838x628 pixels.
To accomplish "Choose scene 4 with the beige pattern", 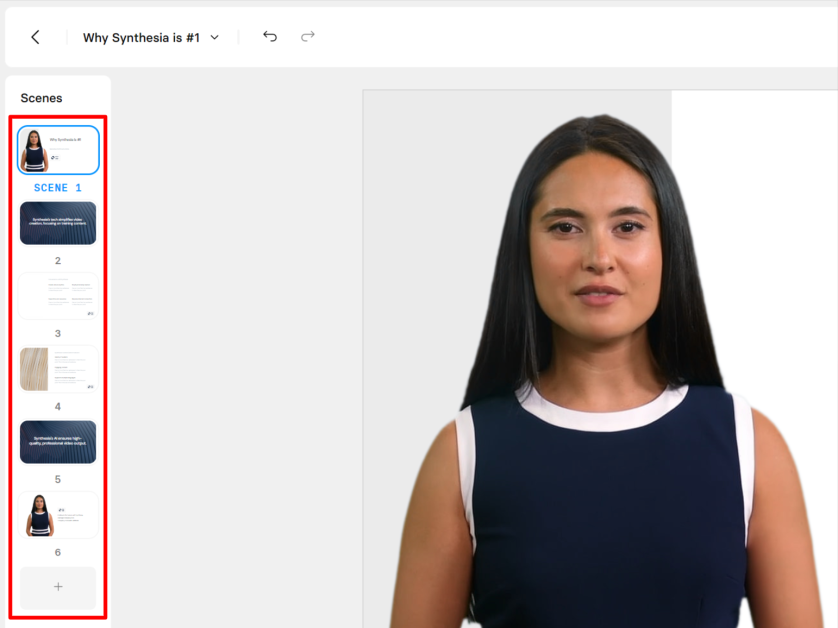I will [x=58, y=369].
